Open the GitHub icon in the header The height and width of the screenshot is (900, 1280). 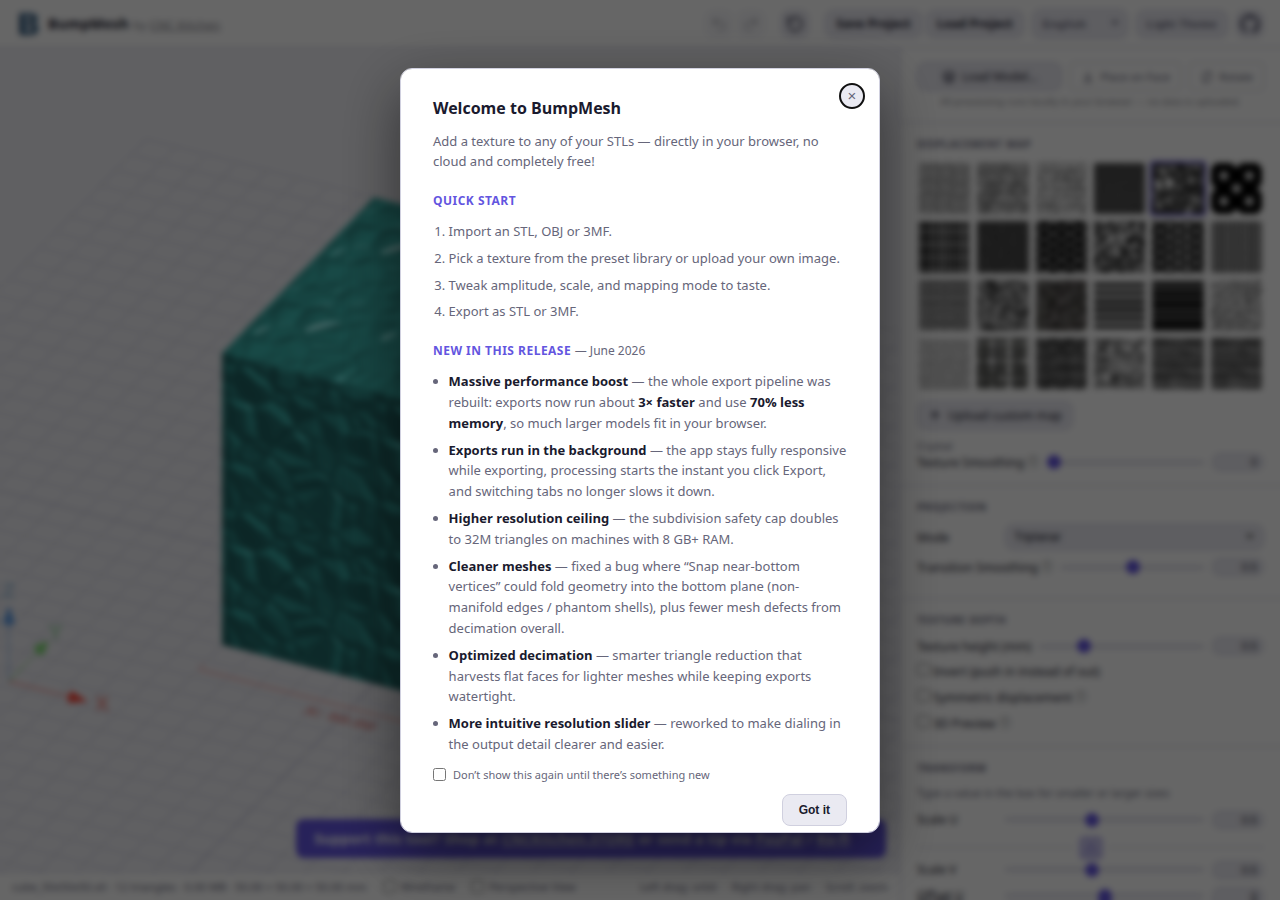[1250, 24]
